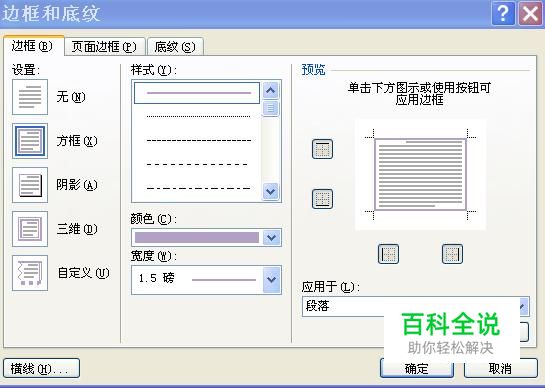Choose the dash-dot line style
The width and height of the screenshot is (545, 388).
pyautogui.click(x=198, y=188)
